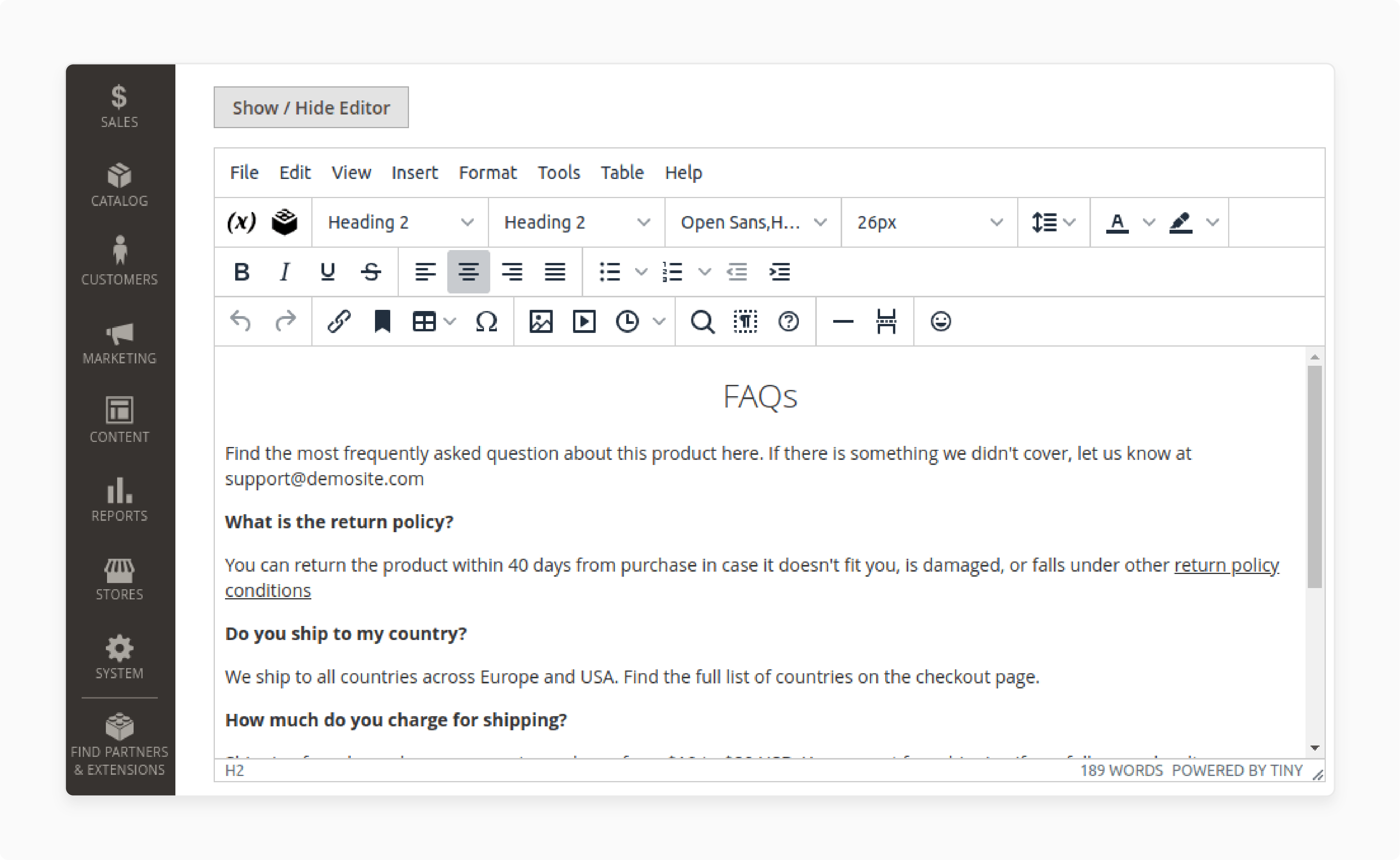This screenshot has width=1400, height=860.
Task: Click the Insert Variable (x) icon
Action: 241,222
